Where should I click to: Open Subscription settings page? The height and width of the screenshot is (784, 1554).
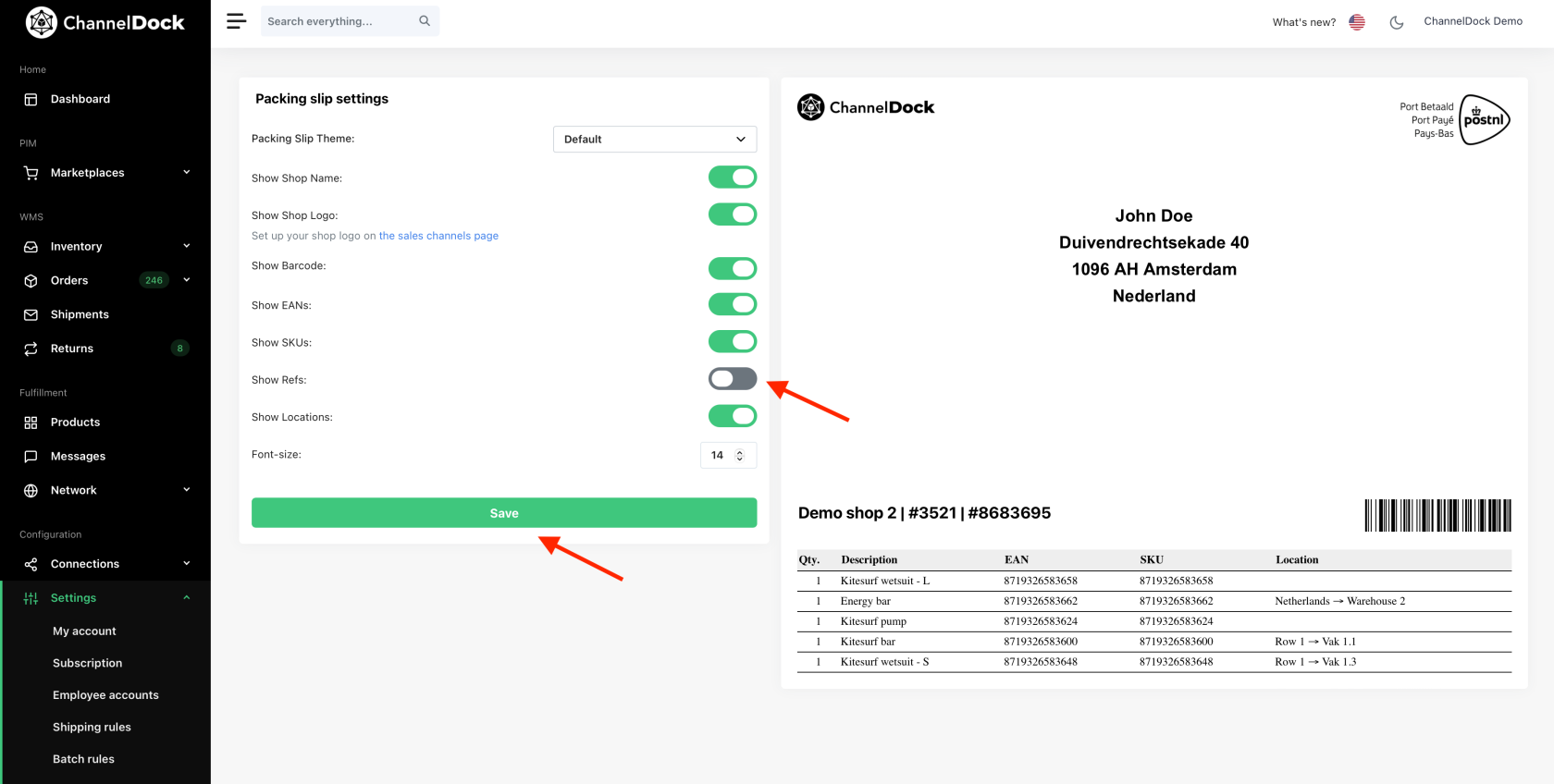click(87, 663)
